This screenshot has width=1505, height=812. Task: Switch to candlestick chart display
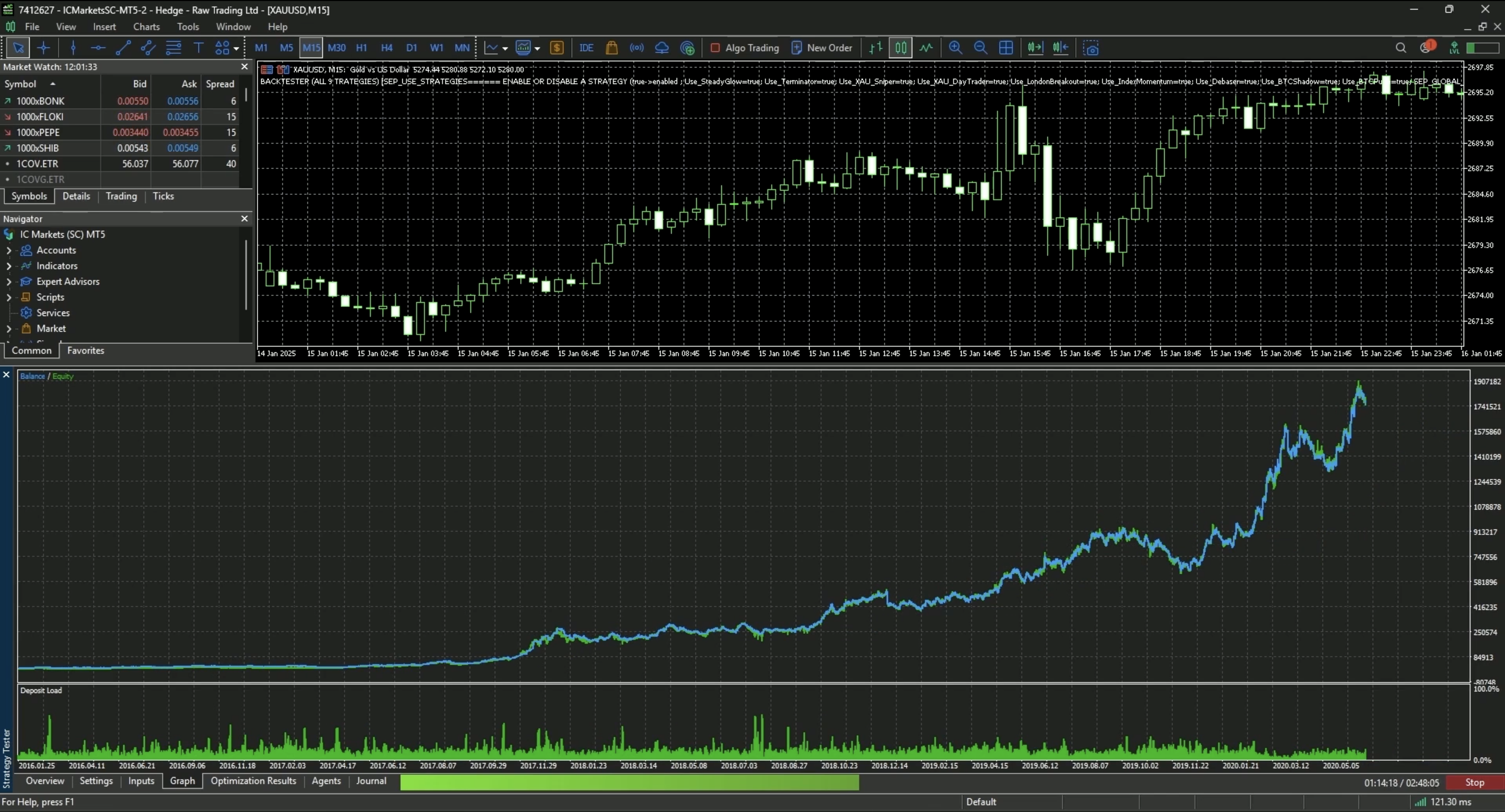901,48
